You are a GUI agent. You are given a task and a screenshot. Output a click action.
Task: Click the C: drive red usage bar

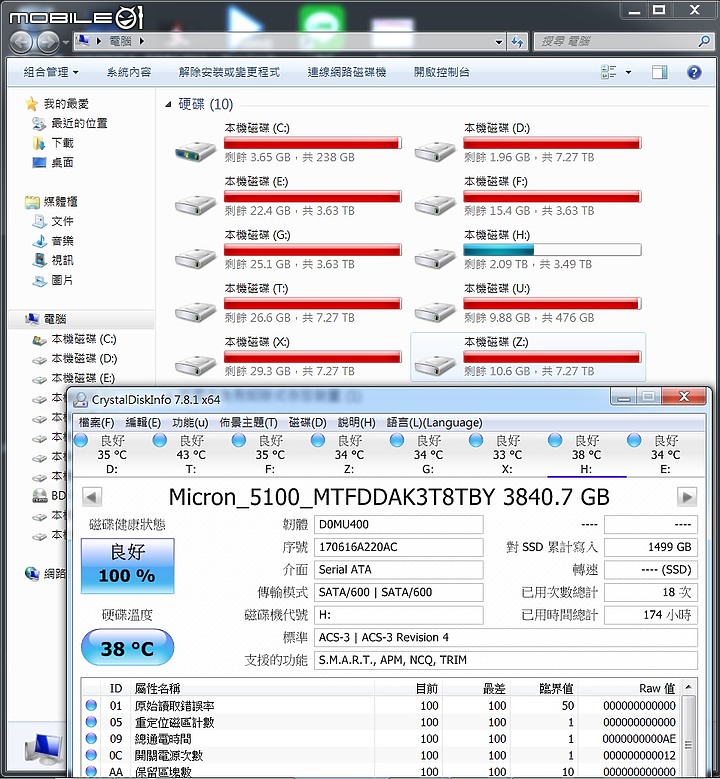313,143
